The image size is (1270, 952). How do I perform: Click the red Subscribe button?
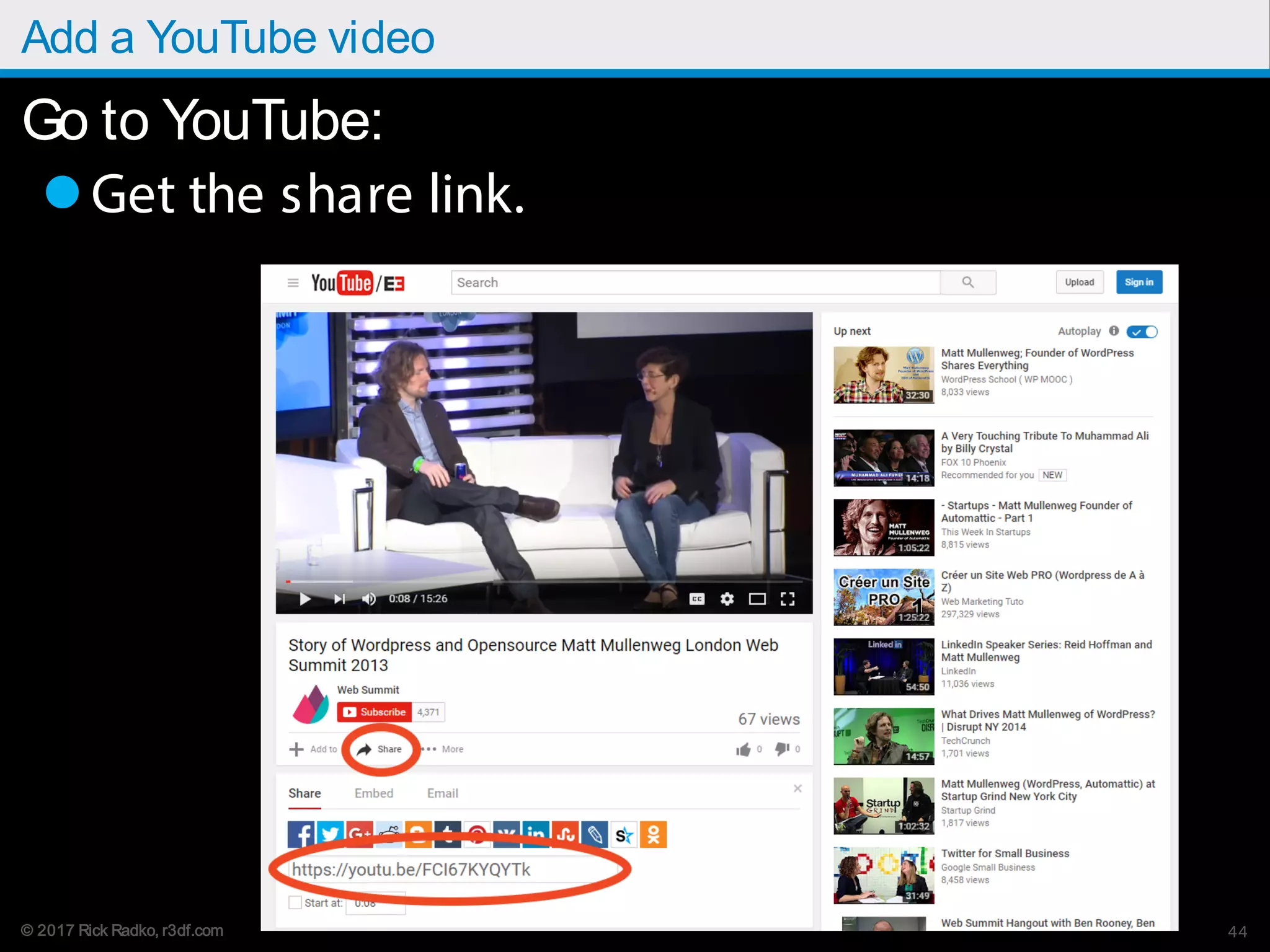pyautogui.click(x=374, y=712)
